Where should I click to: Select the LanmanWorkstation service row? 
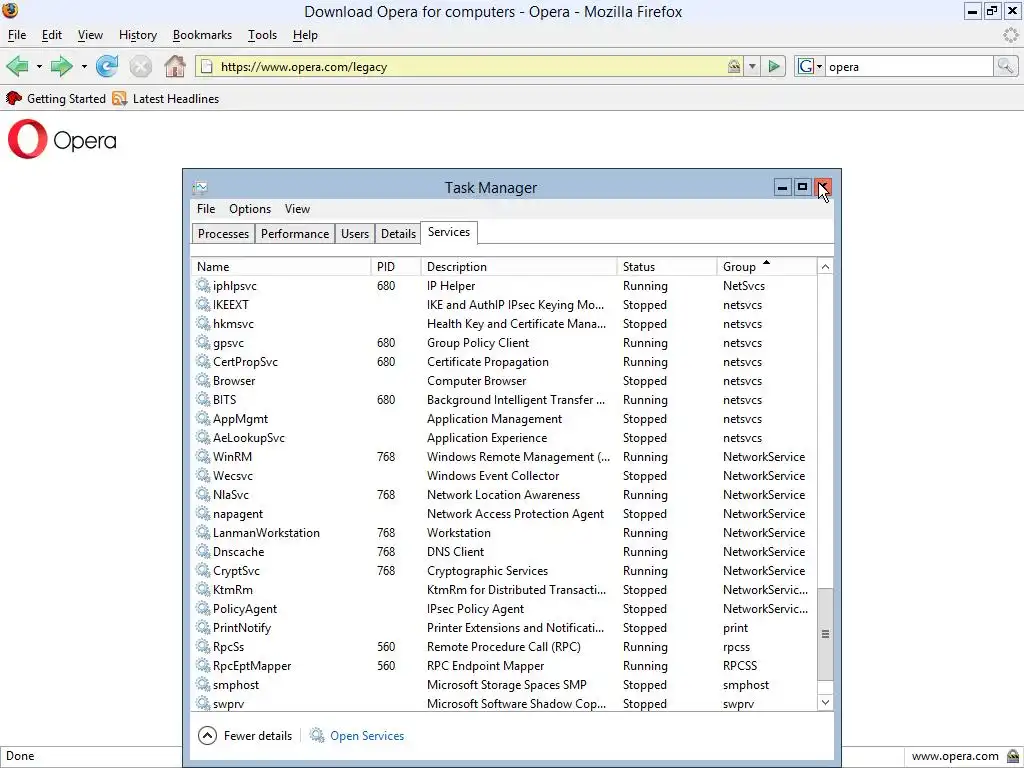pyautogui.click(x=504, y=533)
